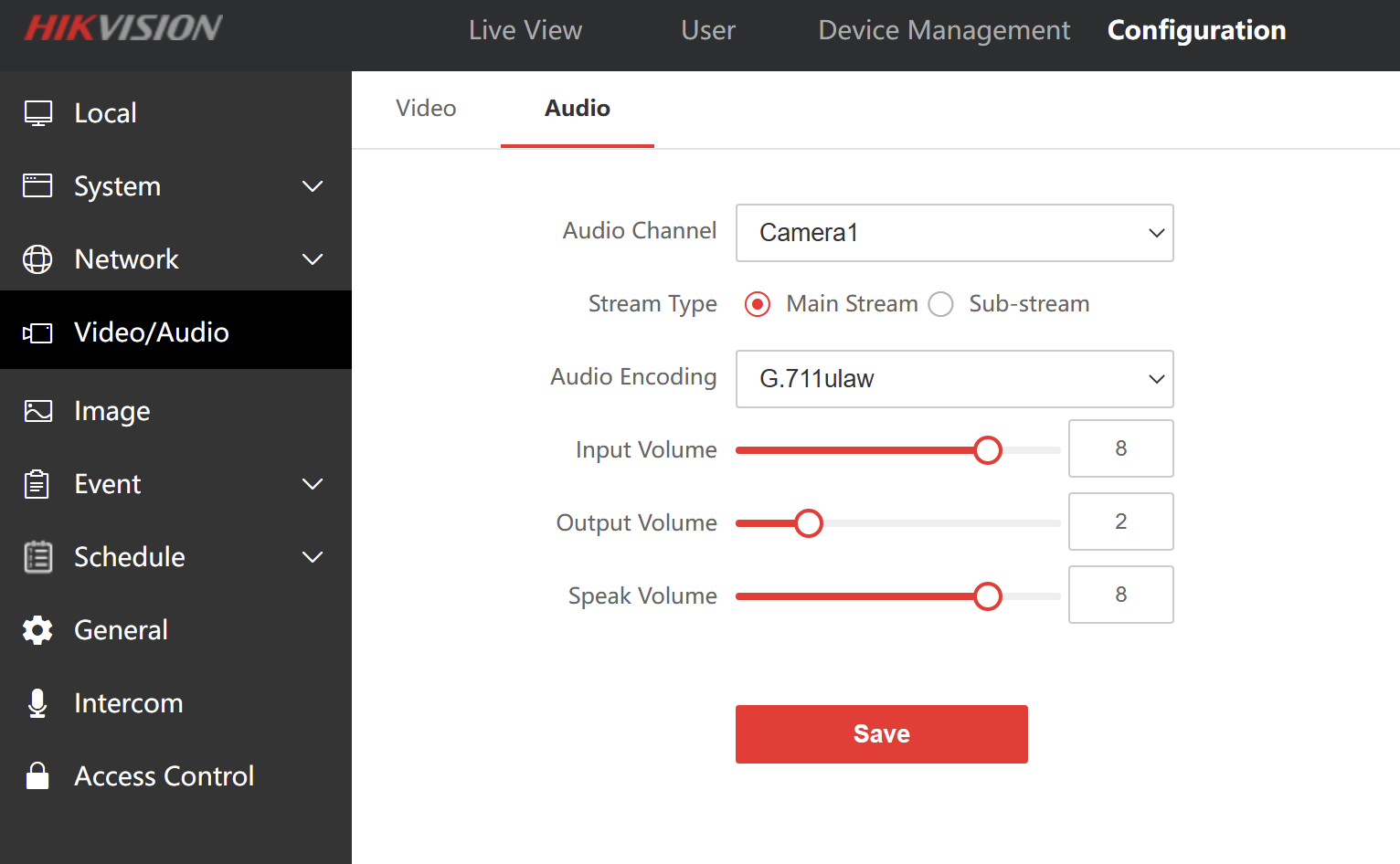Open Live View from top navigation

(525, 30)
